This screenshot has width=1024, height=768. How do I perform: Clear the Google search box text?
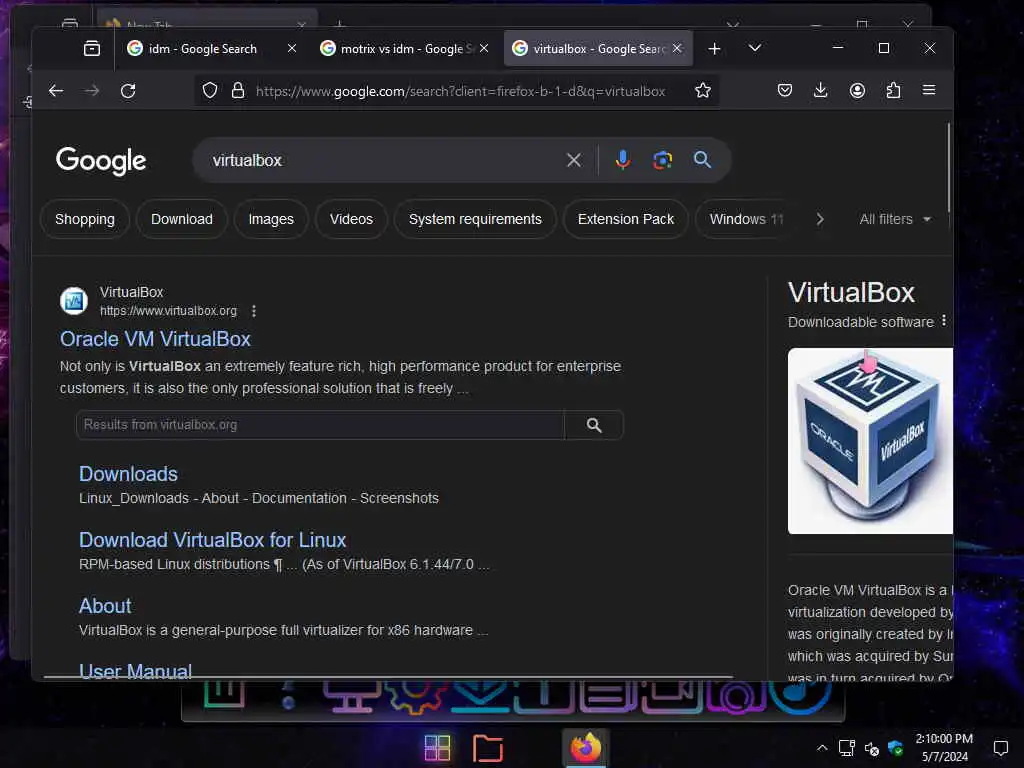(x=574, y=160)
